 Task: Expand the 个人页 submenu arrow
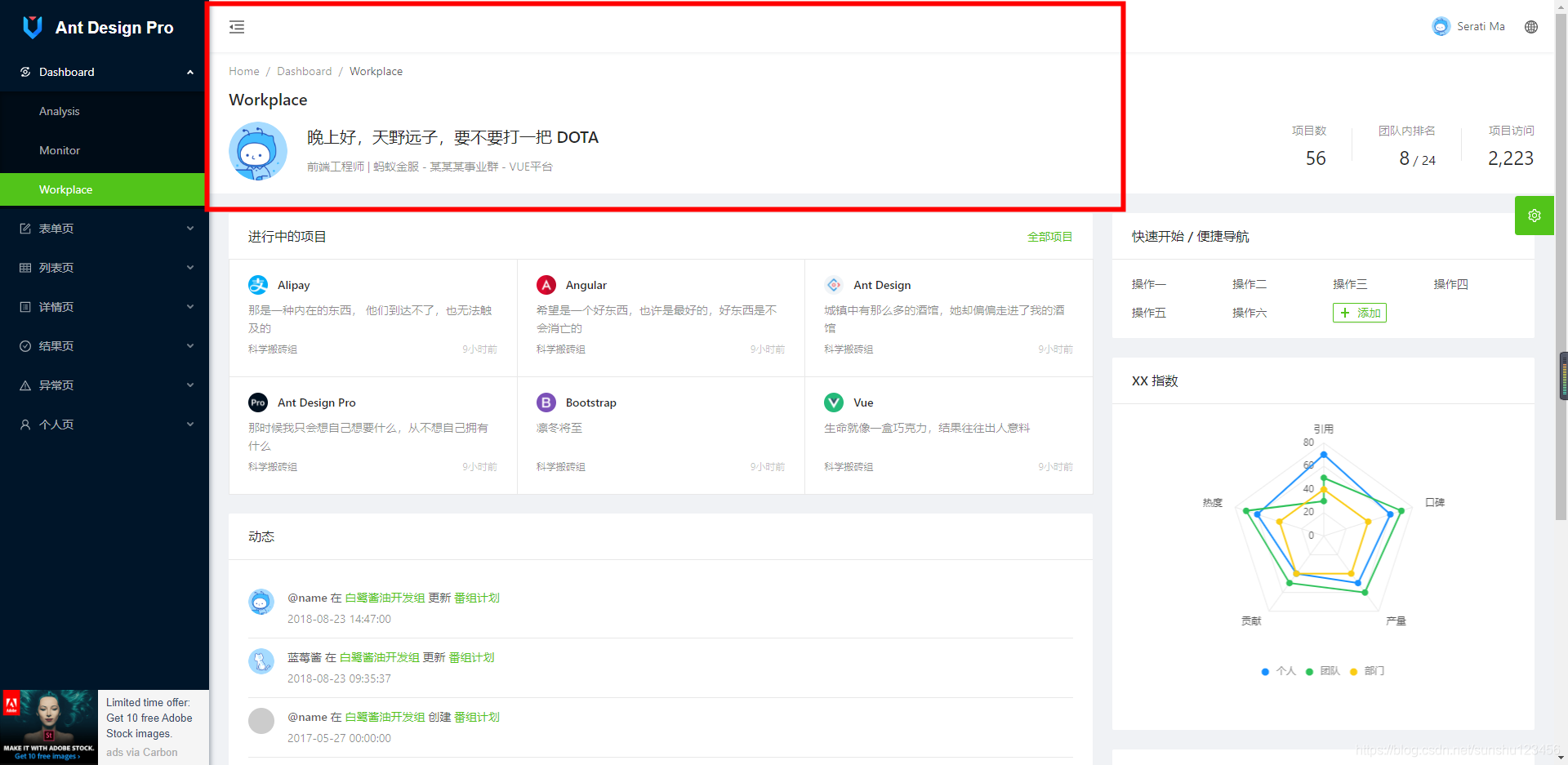click(x=190, y=425)
